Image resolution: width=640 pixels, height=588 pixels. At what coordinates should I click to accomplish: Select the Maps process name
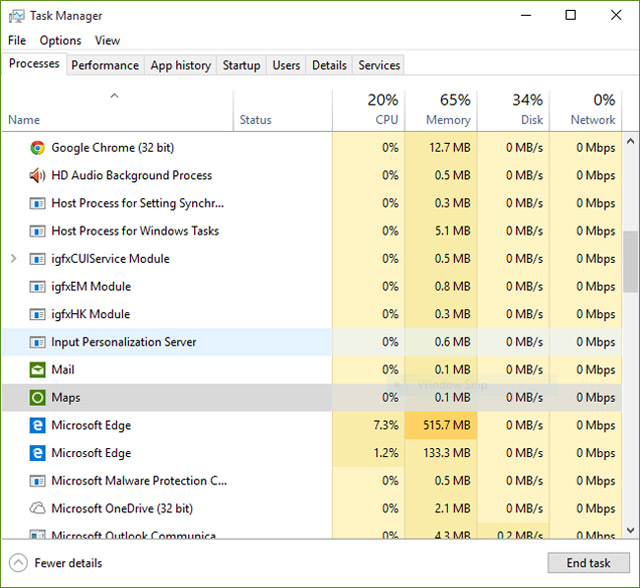click(66, 397)
